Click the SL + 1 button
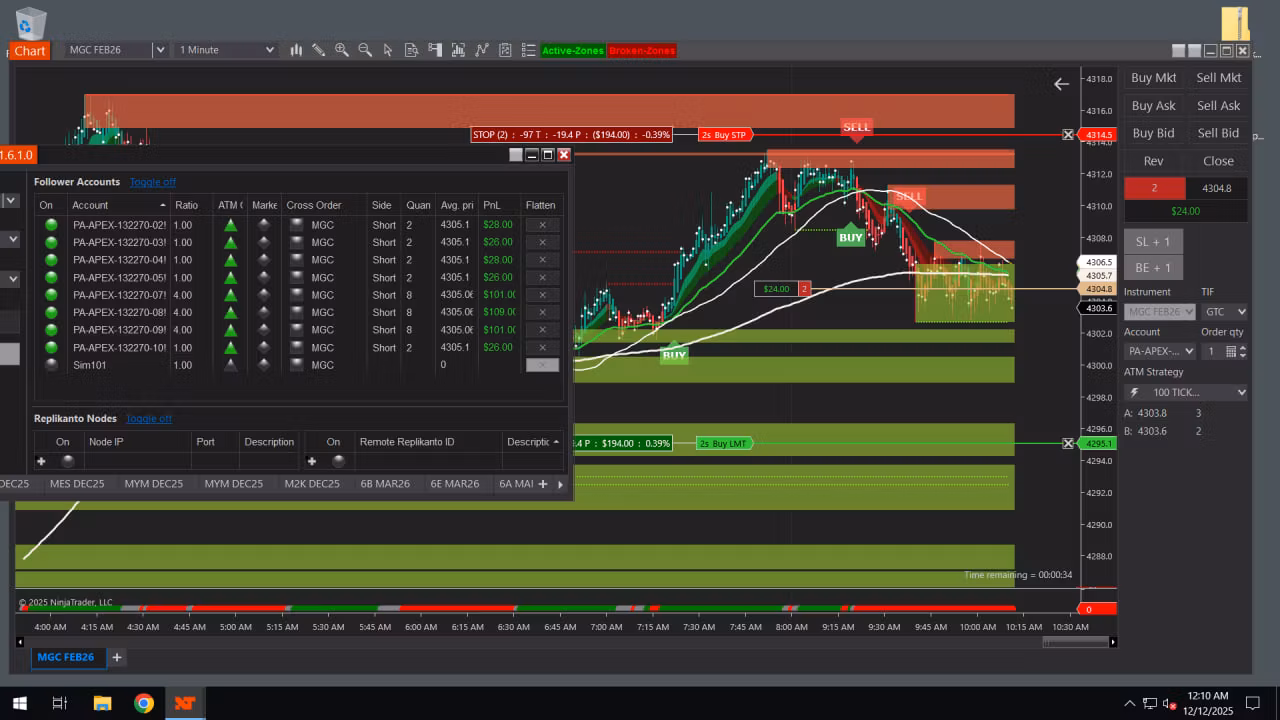The height and width of the screenshot is (720, 1280). [1153, 241]
